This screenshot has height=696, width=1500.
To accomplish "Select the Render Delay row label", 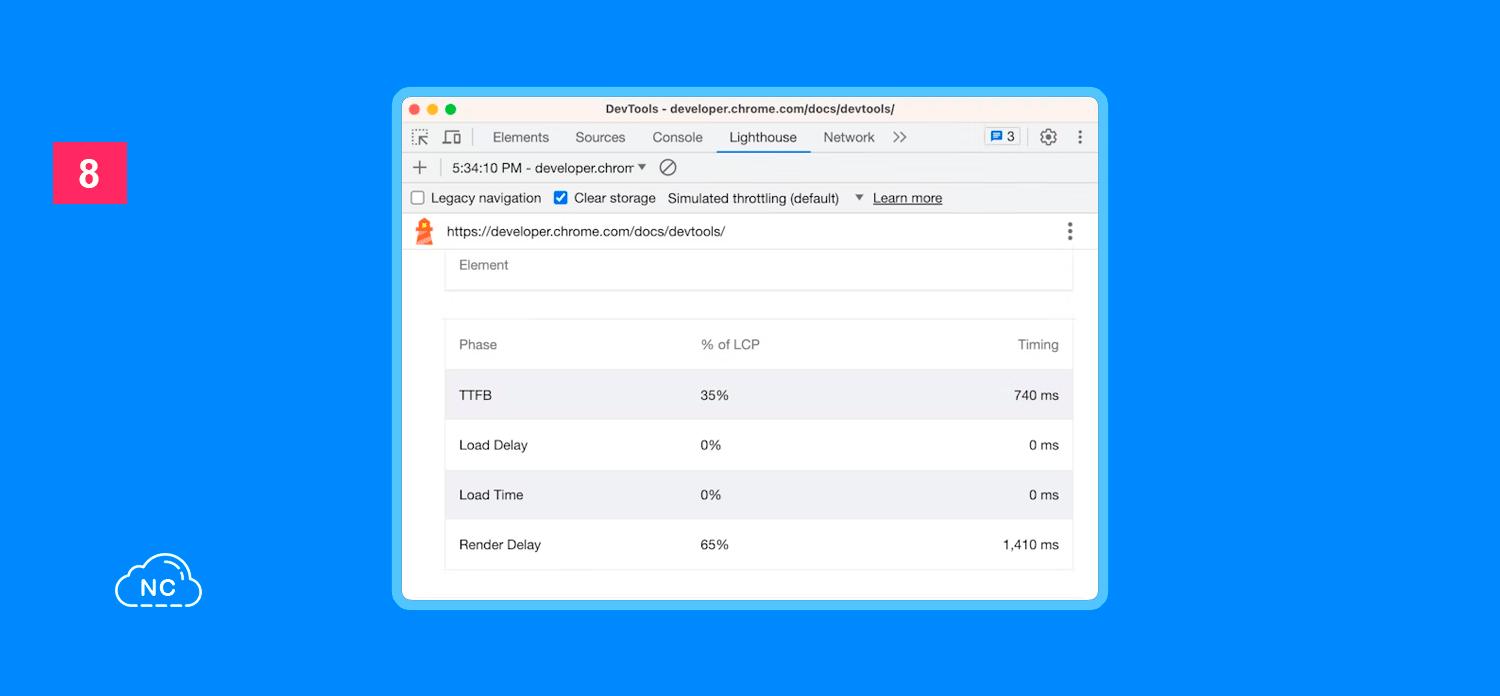I will [500, 545].
